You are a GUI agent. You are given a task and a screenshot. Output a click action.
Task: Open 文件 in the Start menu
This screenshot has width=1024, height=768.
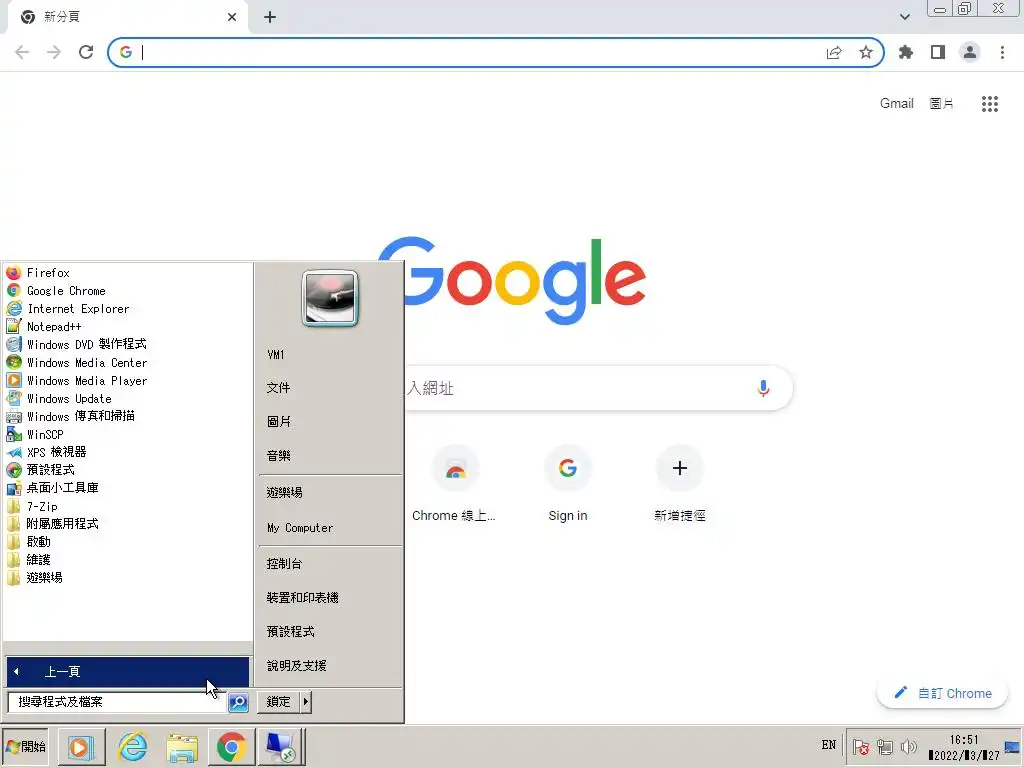click(278, 388)
